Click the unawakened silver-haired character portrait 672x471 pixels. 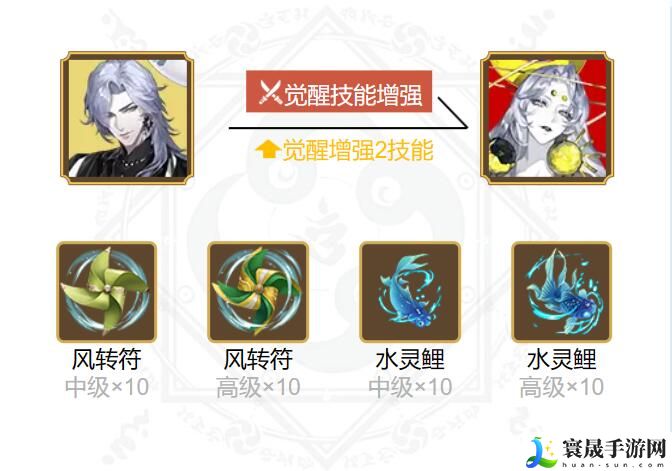click(x=127, y=118)
